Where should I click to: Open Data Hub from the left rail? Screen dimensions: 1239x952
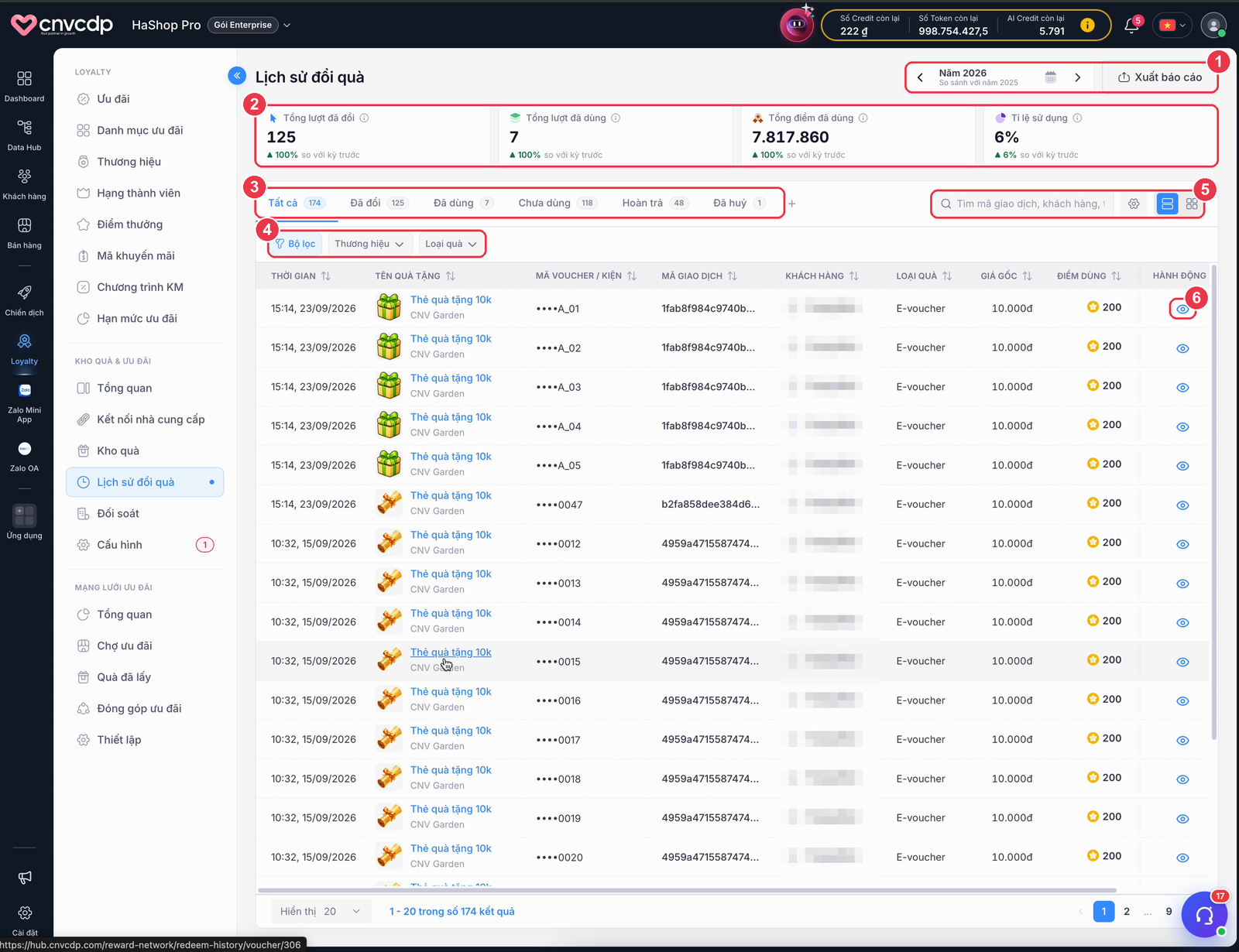click(x=24, y=128)
